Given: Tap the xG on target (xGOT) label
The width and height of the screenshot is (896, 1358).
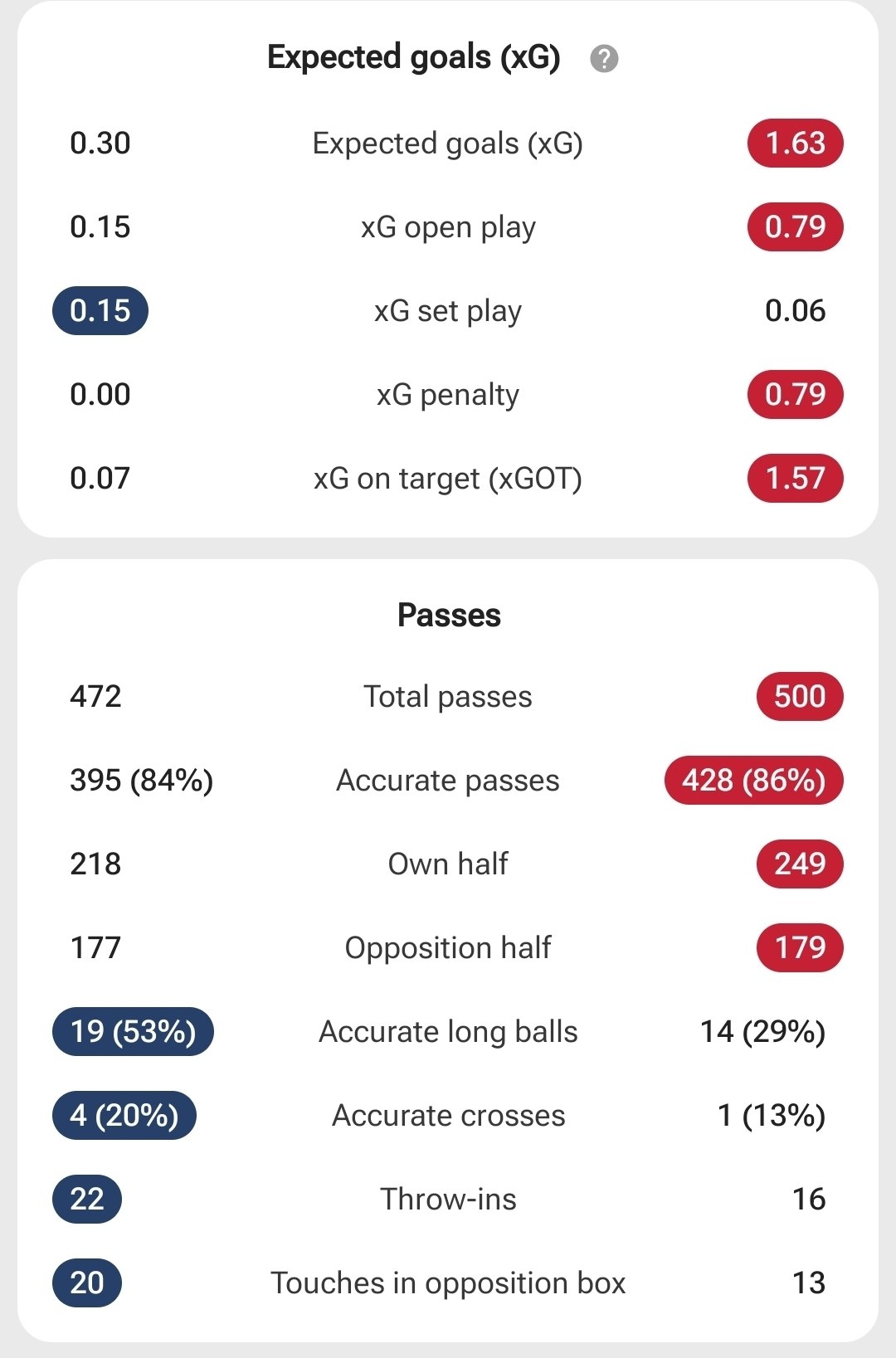Looking at the screenshot, I should [x=448, y=479].
